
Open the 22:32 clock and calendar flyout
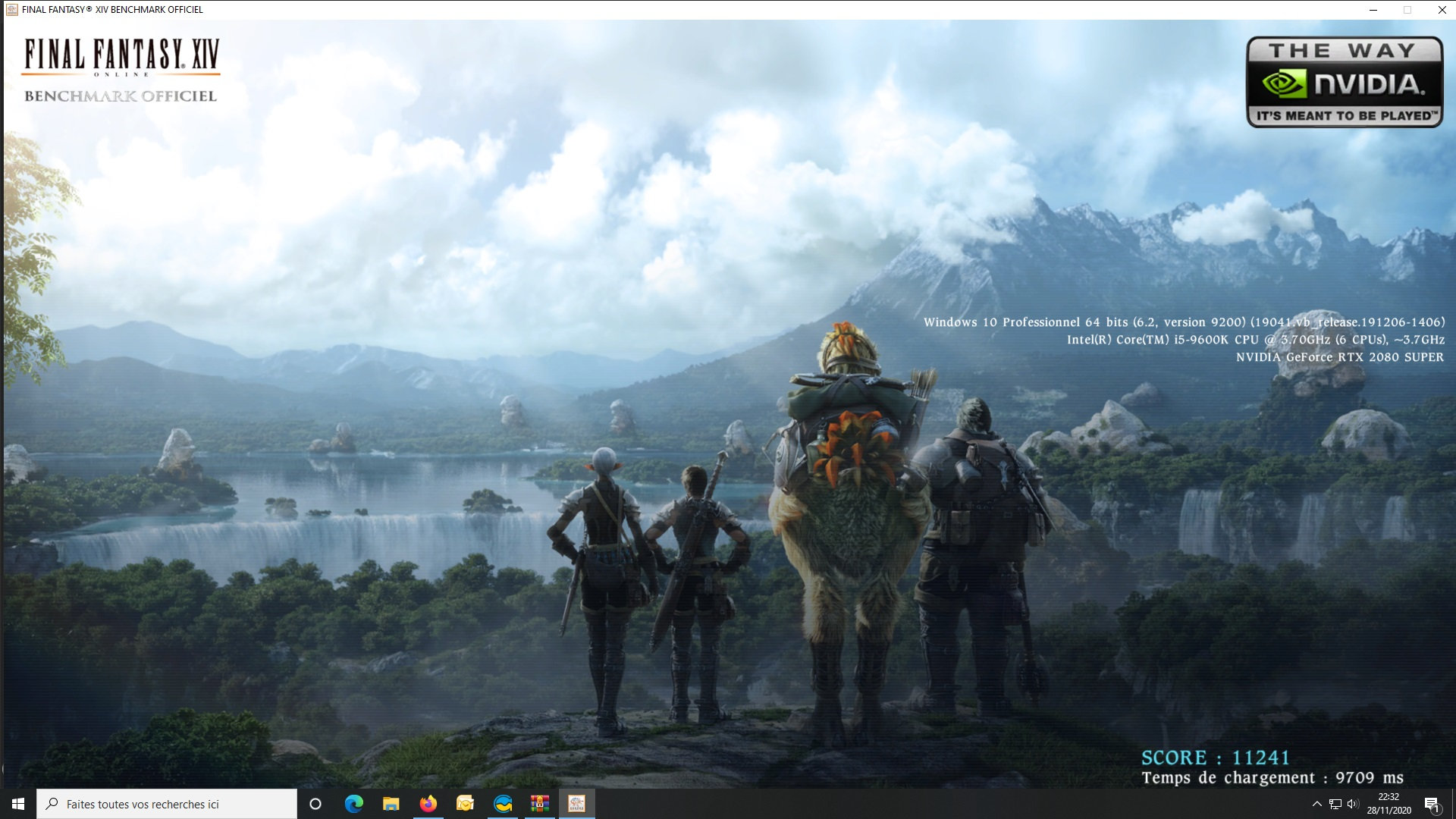click(x=1389, y=804)
